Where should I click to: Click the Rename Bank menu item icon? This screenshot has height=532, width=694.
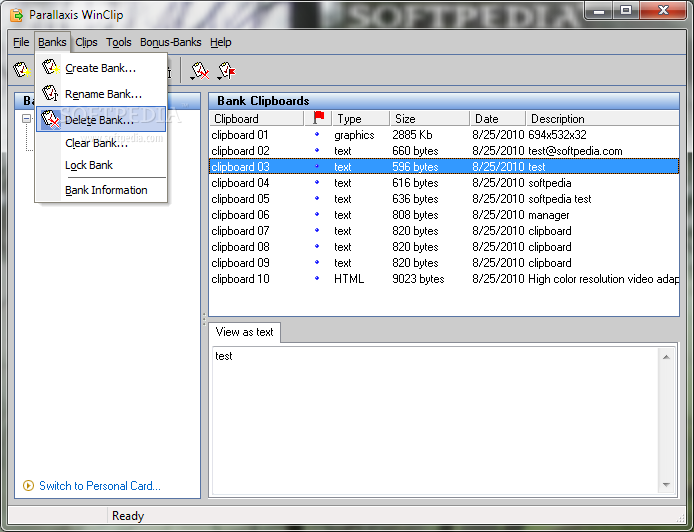[50, 93]
